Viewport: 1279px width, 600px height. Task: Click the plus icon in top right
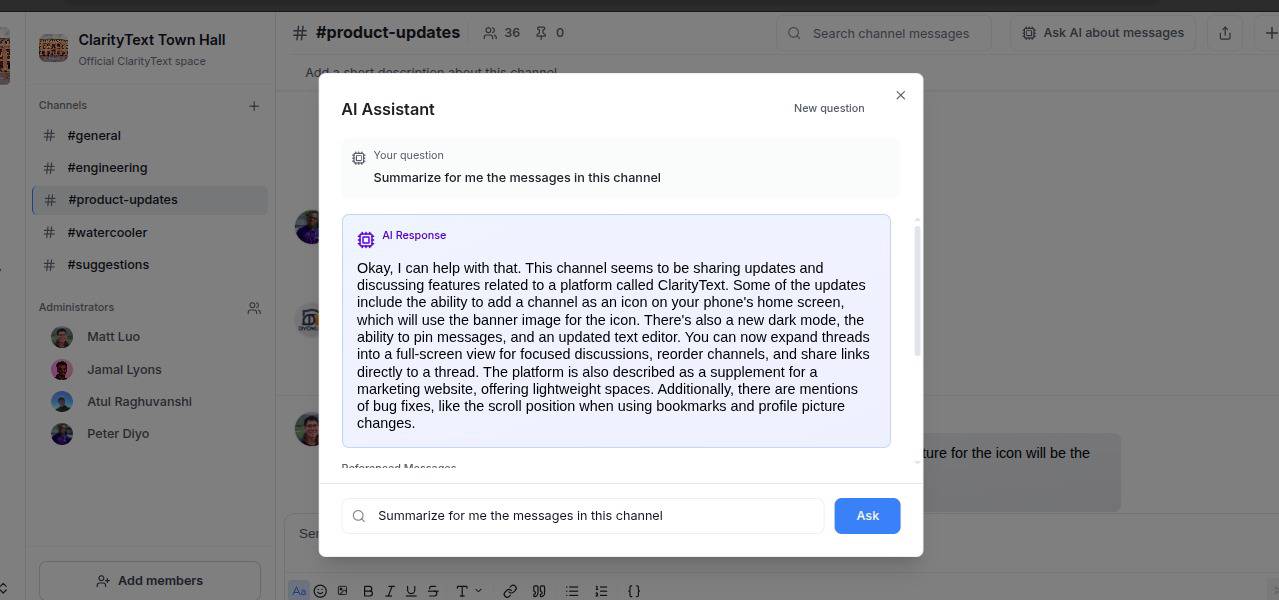(x=1271, y=33)
